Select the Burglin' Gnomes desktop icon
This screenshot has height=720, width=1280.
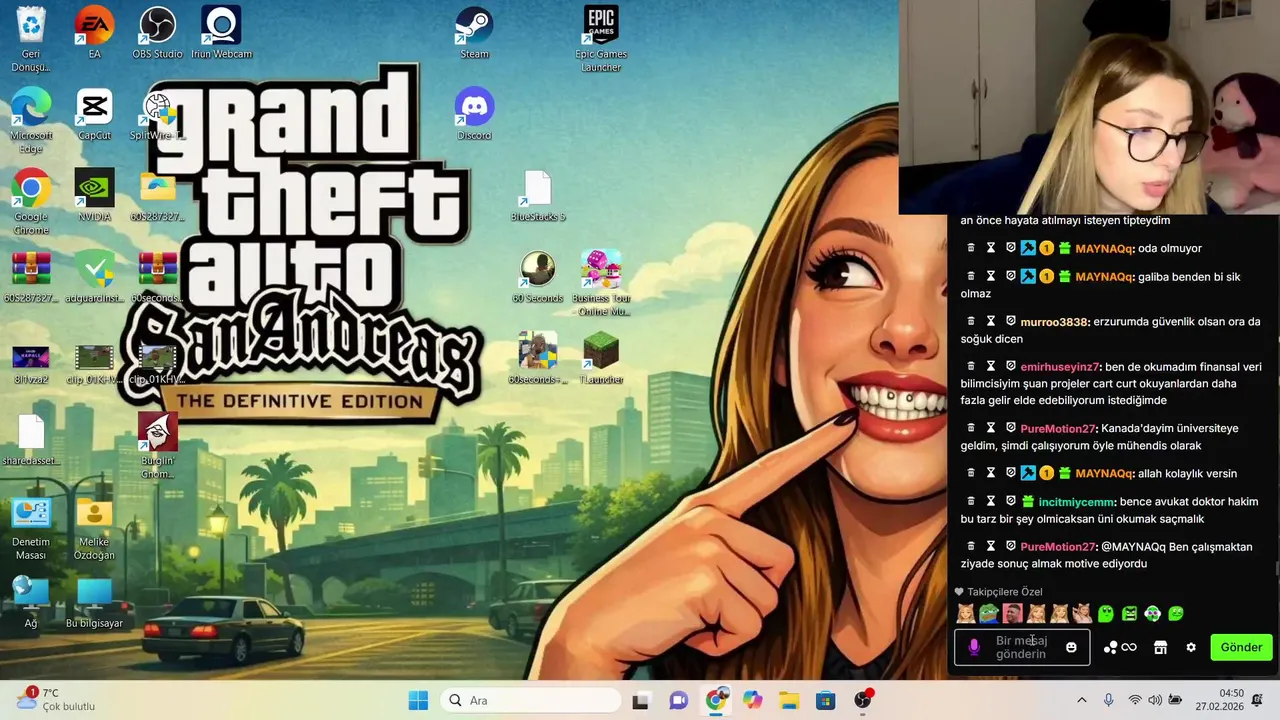(157, 445)
